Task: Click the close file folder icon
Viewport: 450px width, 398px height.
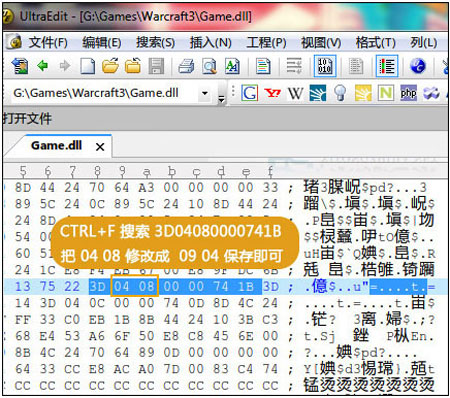Action: pyautogui.click(x=133, y=66)
